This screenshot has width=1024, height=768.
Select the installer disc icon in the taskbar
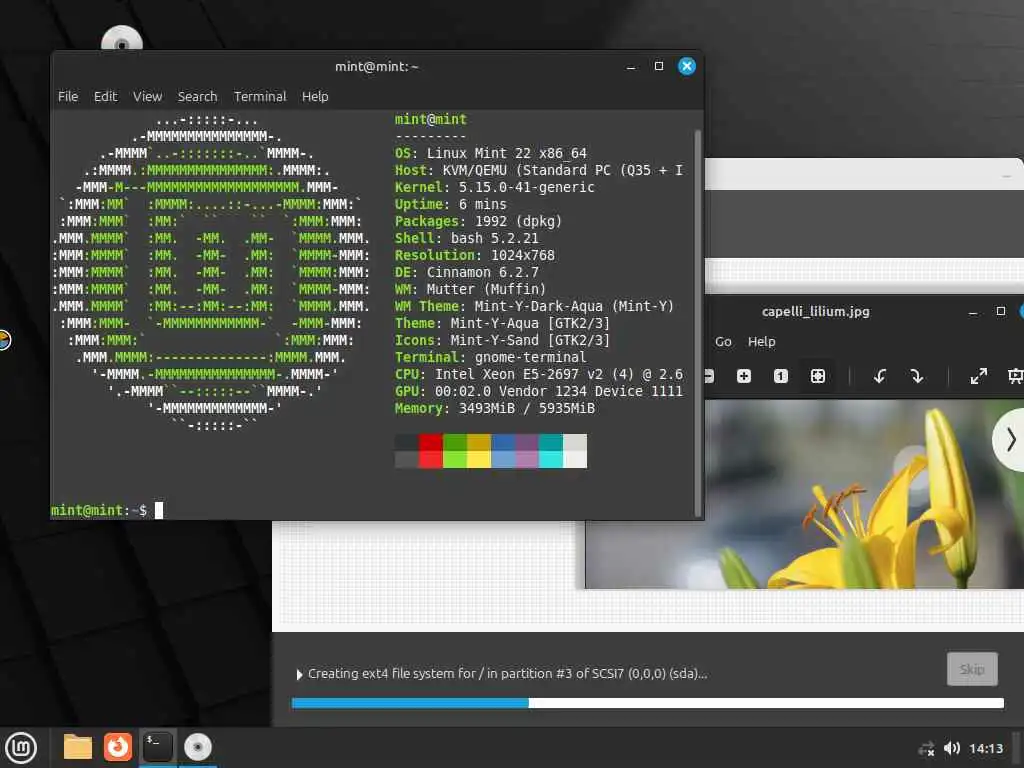tap(198, 747)
